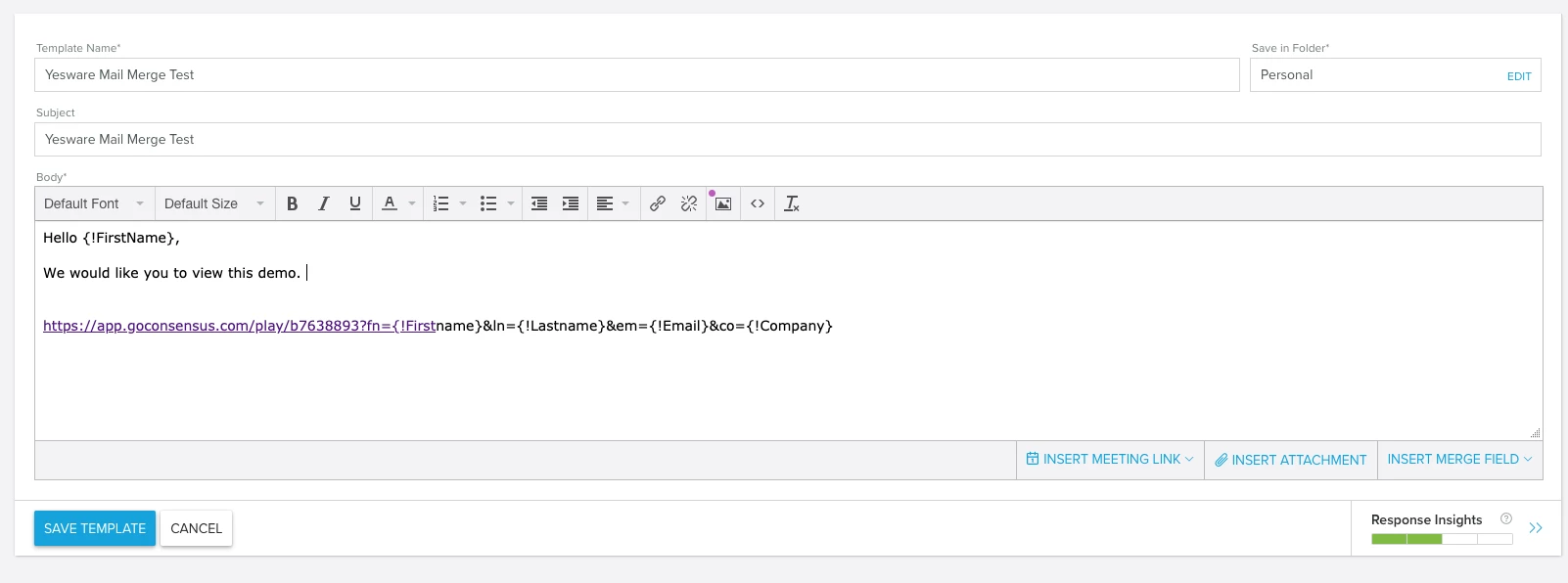This screenshot has width=1568, height=583.
Task: Open Insert Merge Field menu
Action: tap(1459, 460)
